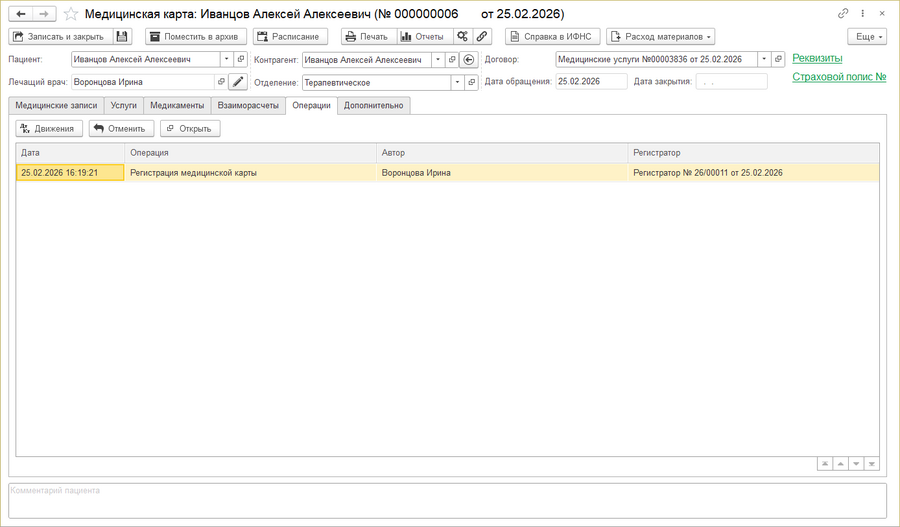This screenshot has width=900, height=527.
Task: Switch to the Взаиморасчеты tab
Action: (x=248, y=106)
